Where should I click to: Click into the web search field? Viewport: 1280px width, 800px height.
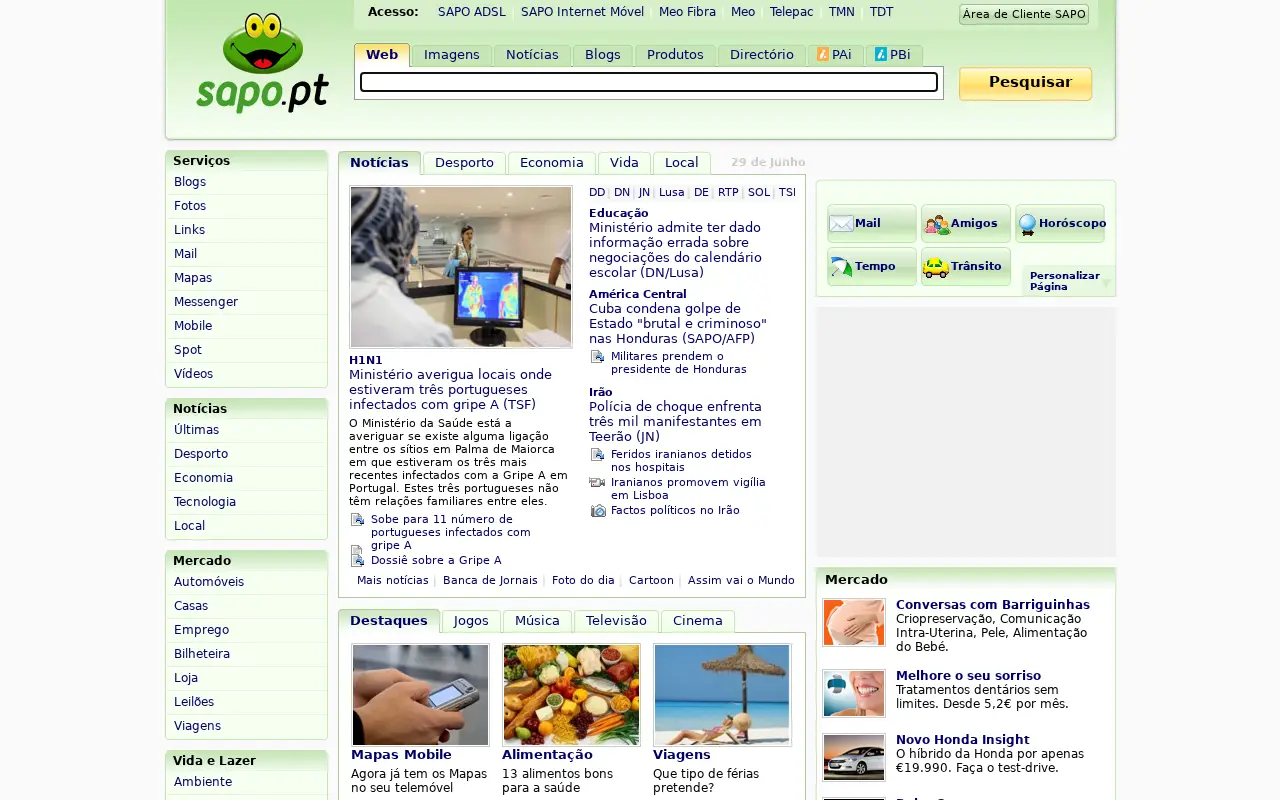click(x=649, y=82)
